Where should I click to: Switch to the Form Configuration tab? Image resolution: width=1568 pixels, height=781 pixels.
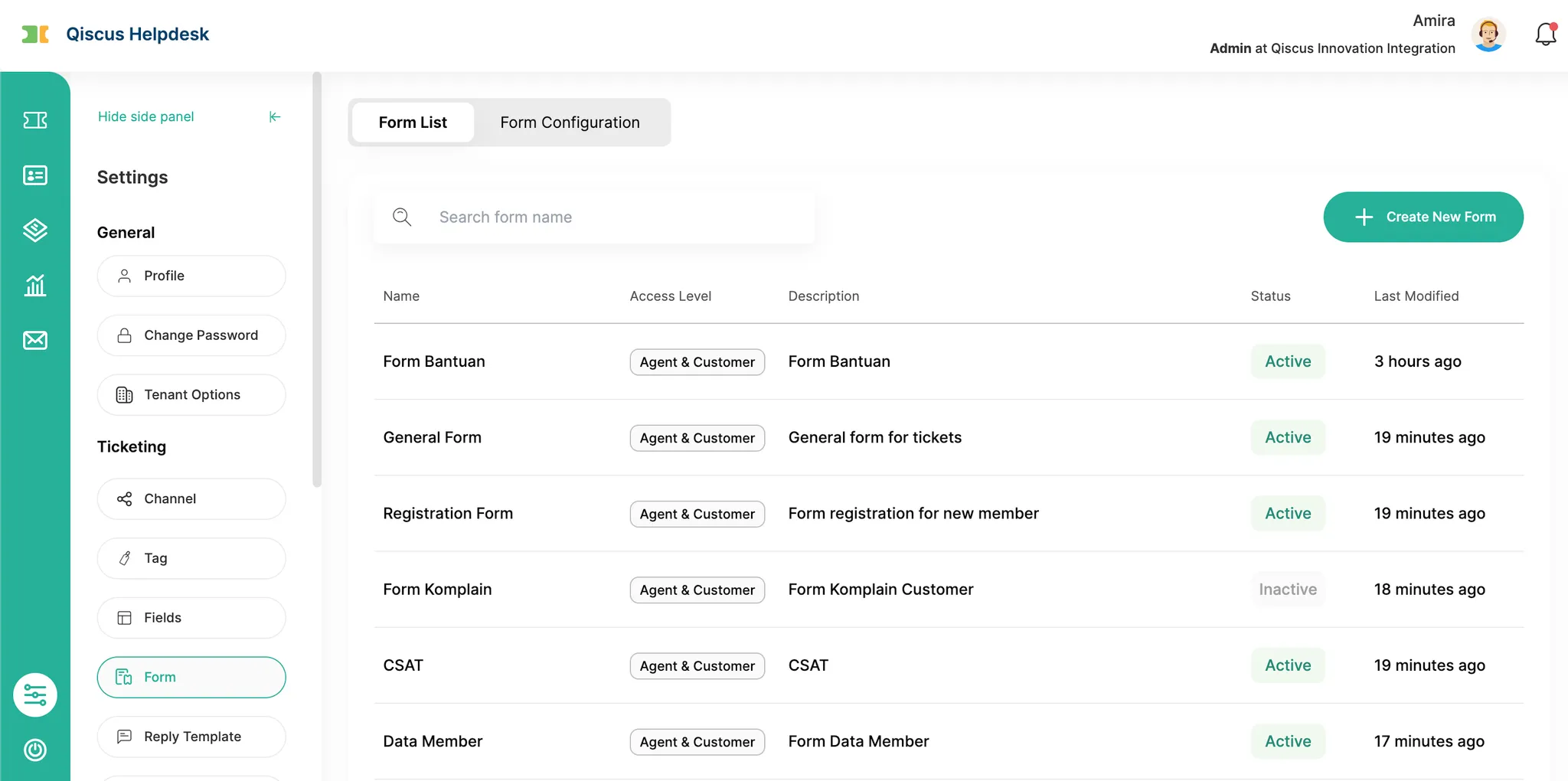point(570,123)
